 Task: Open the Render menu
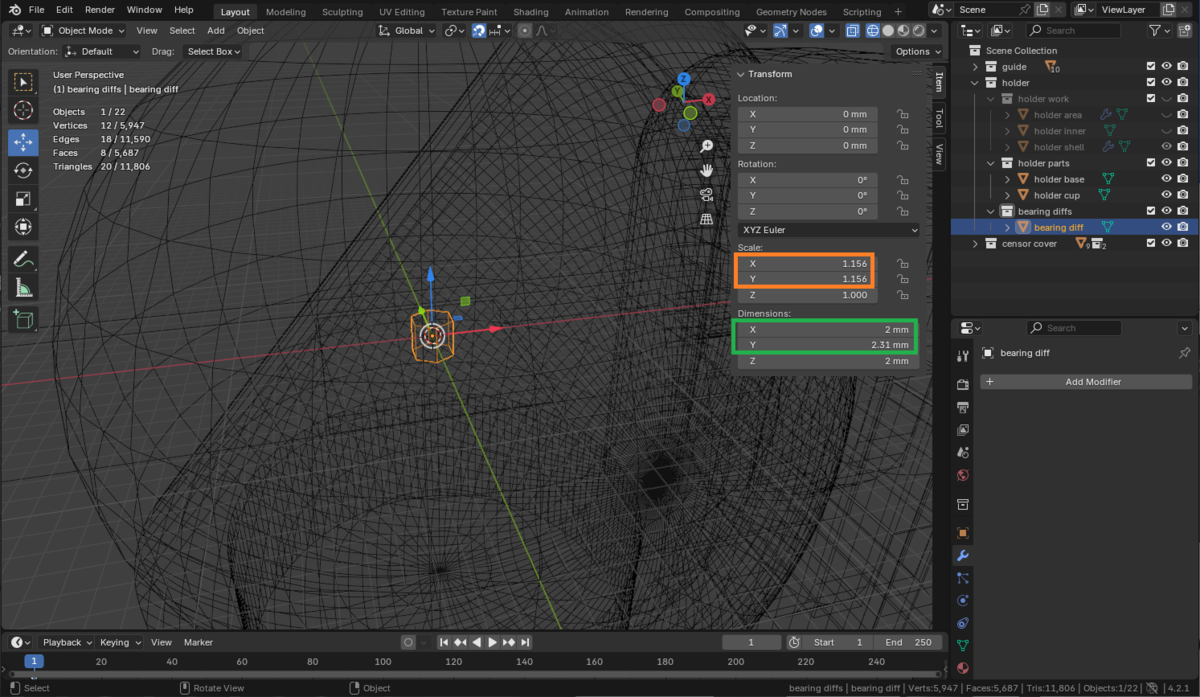click(100, 10)
